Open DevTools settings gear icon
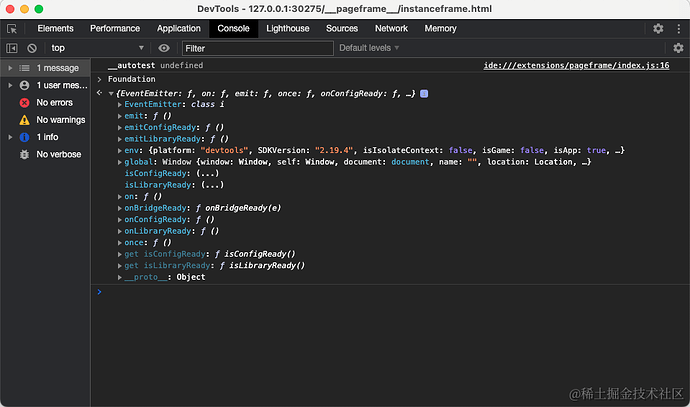 point(658,29)
